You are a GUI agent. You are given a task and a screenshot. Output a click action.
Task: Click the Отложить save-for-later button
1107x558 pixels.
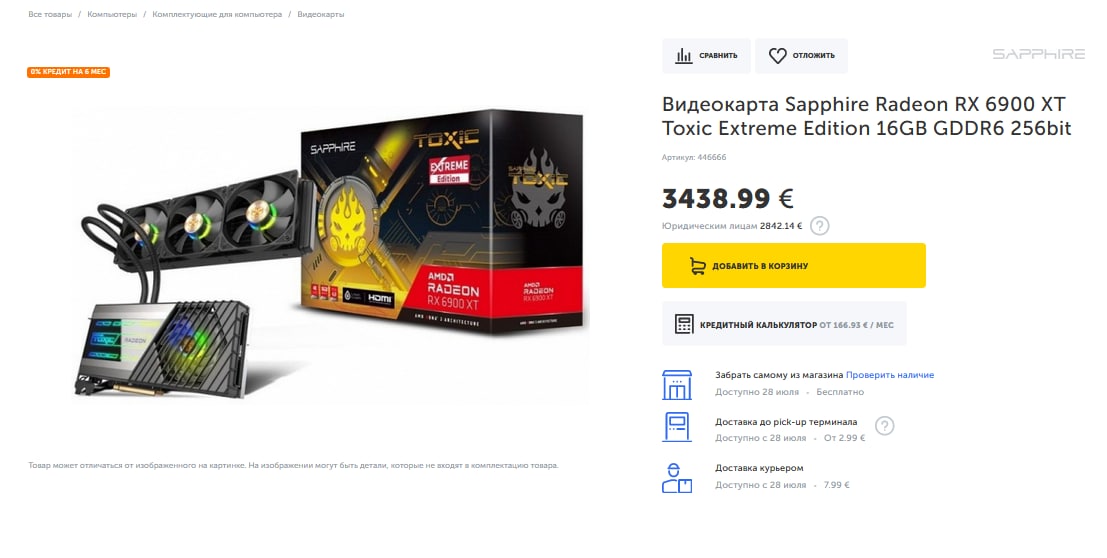(x=801, y=56)
